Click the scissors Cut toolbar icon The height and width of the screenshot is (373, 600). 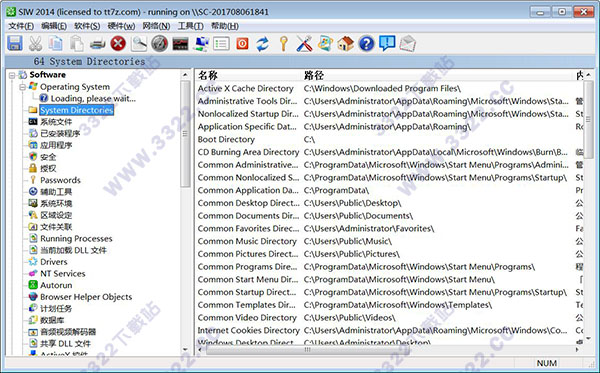tap(36, 44)
